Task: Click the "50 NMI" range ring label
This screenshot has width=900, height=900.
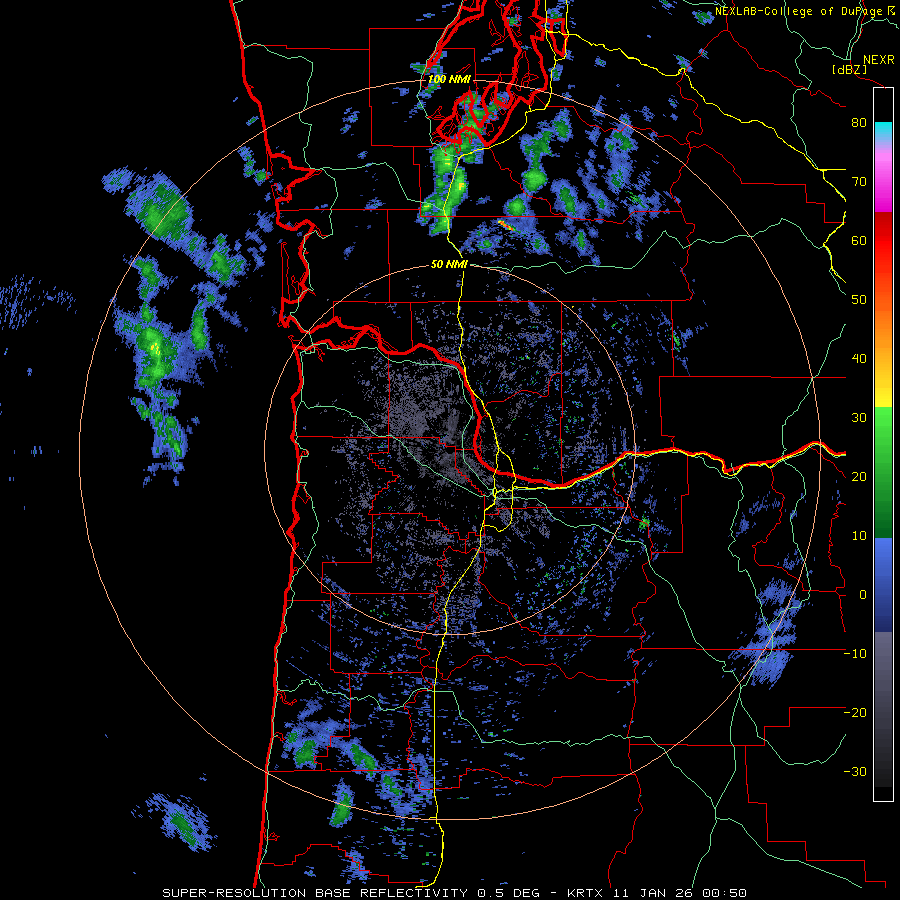Action: [x=449, y=265]
